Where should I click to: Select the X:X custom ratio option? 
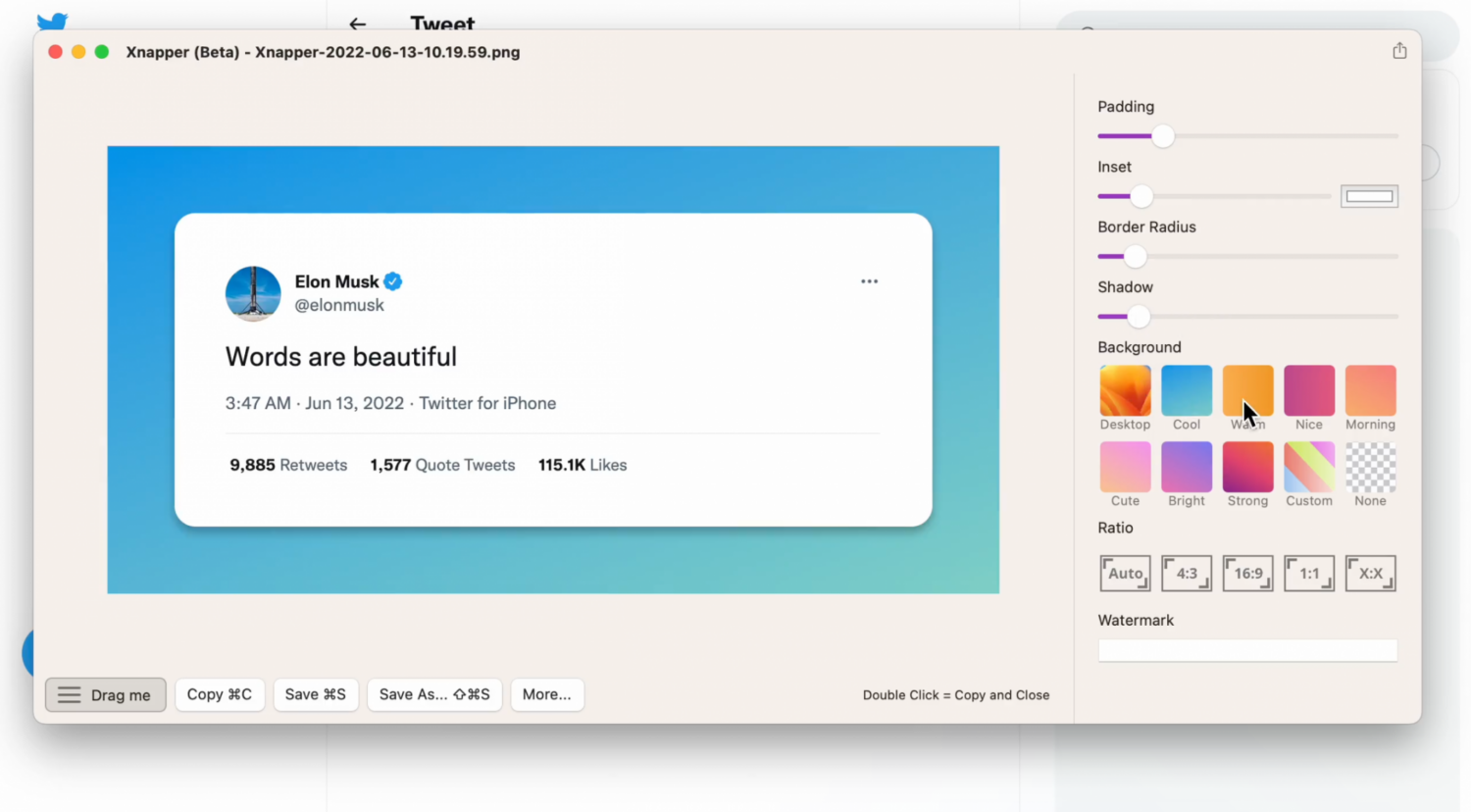(x=1370, y=574)
